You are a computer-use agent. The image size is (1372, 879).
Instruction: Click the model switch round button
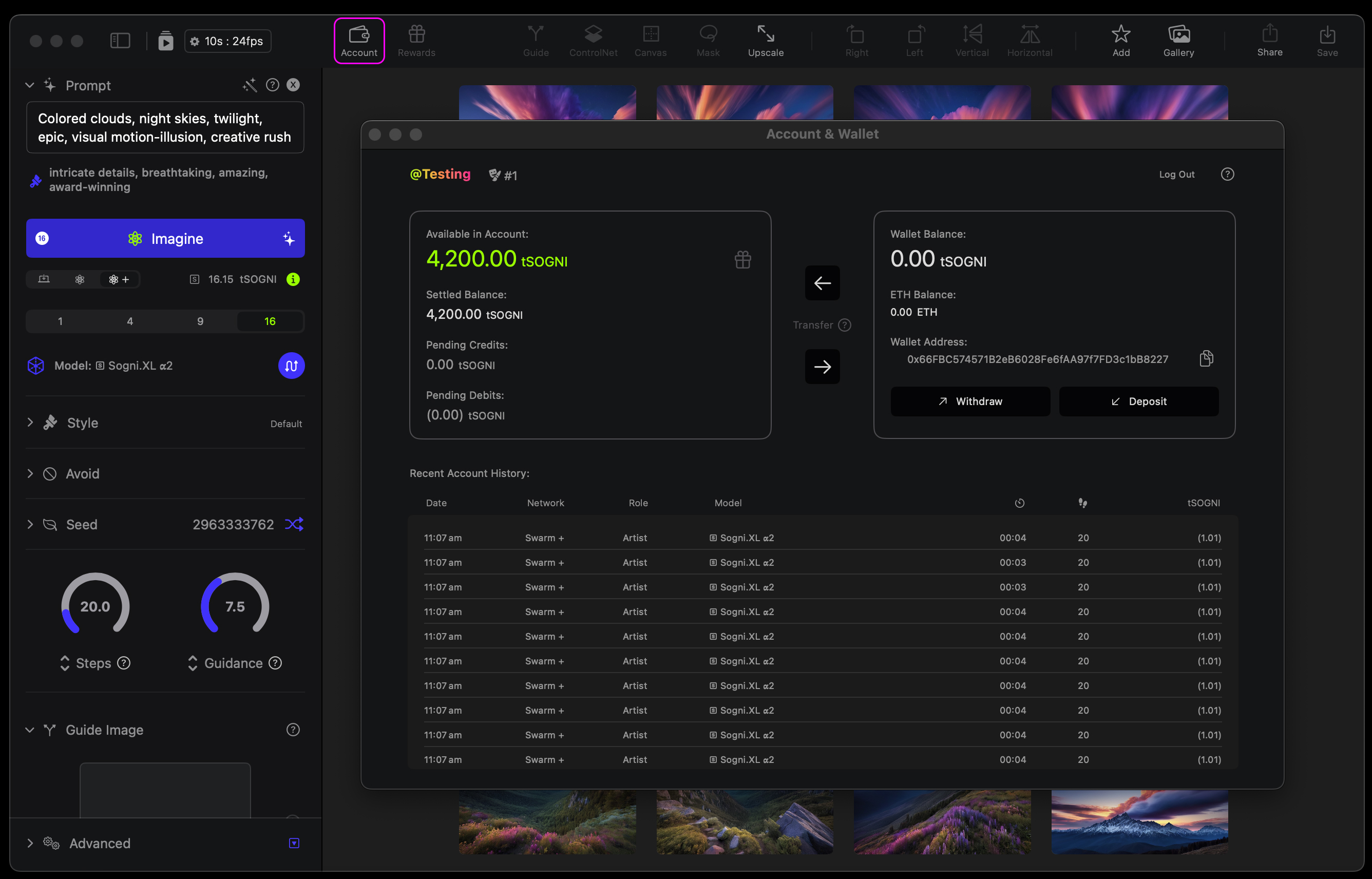pos(291,366)
